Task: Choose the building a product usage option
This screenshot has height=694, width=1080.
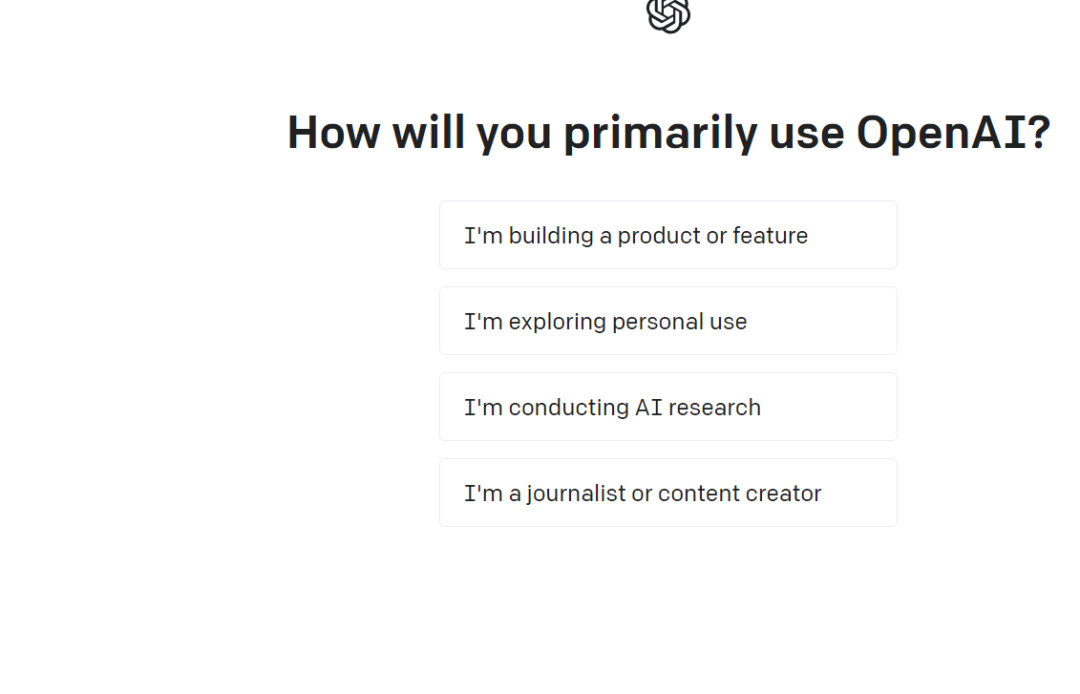Action: click(x=668, y=235)
